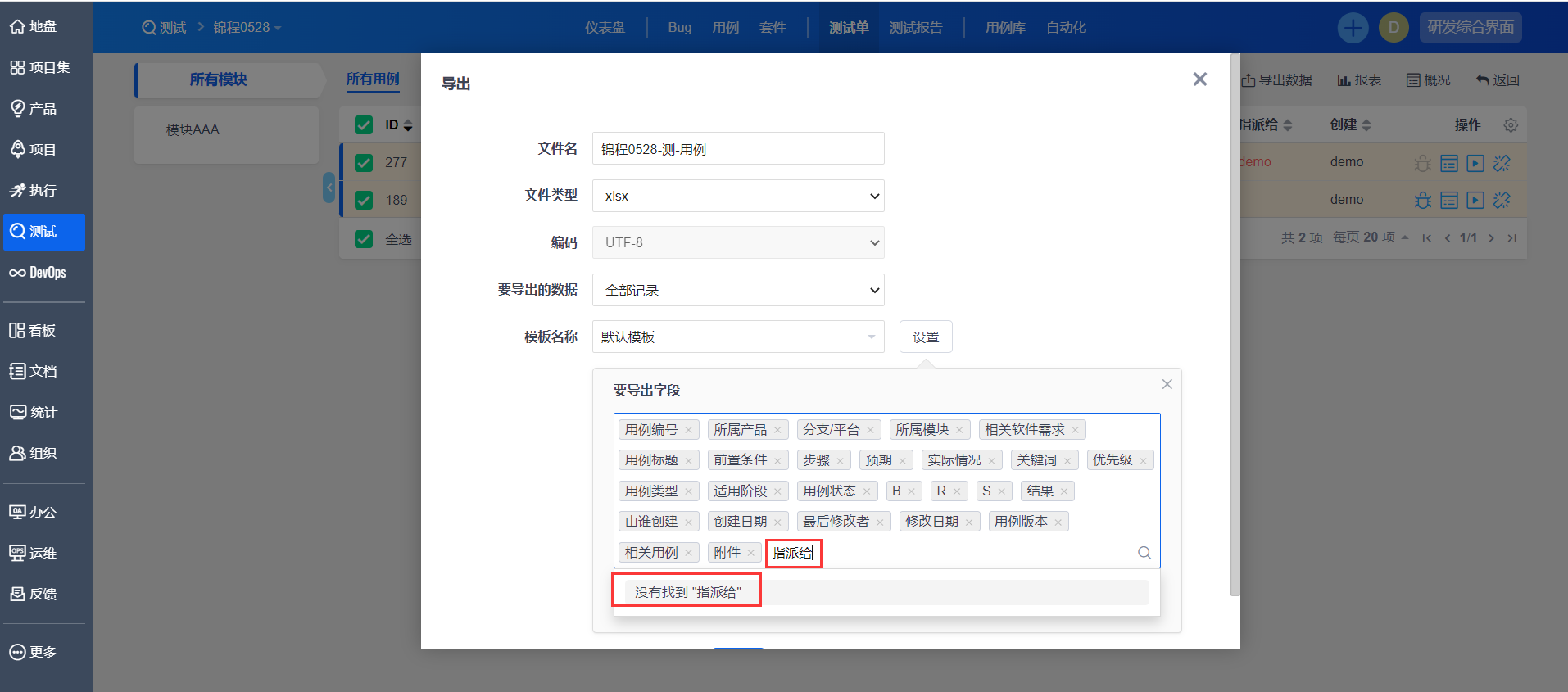Sort by the 指派给 column
The image size is (1568, 692).
(1266, 125)
